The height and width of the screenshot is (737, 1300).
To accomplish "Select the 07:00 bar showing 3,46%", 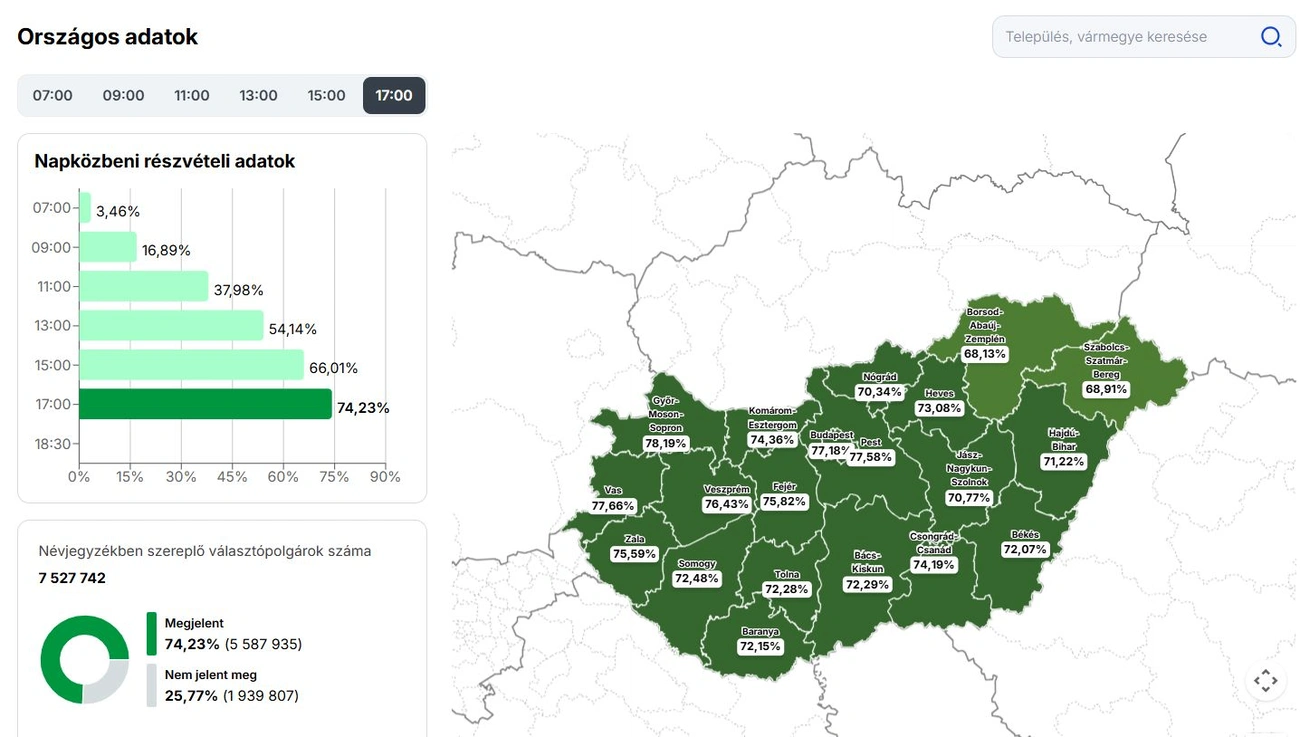I will pyautogui.click(x=85, y=208).
